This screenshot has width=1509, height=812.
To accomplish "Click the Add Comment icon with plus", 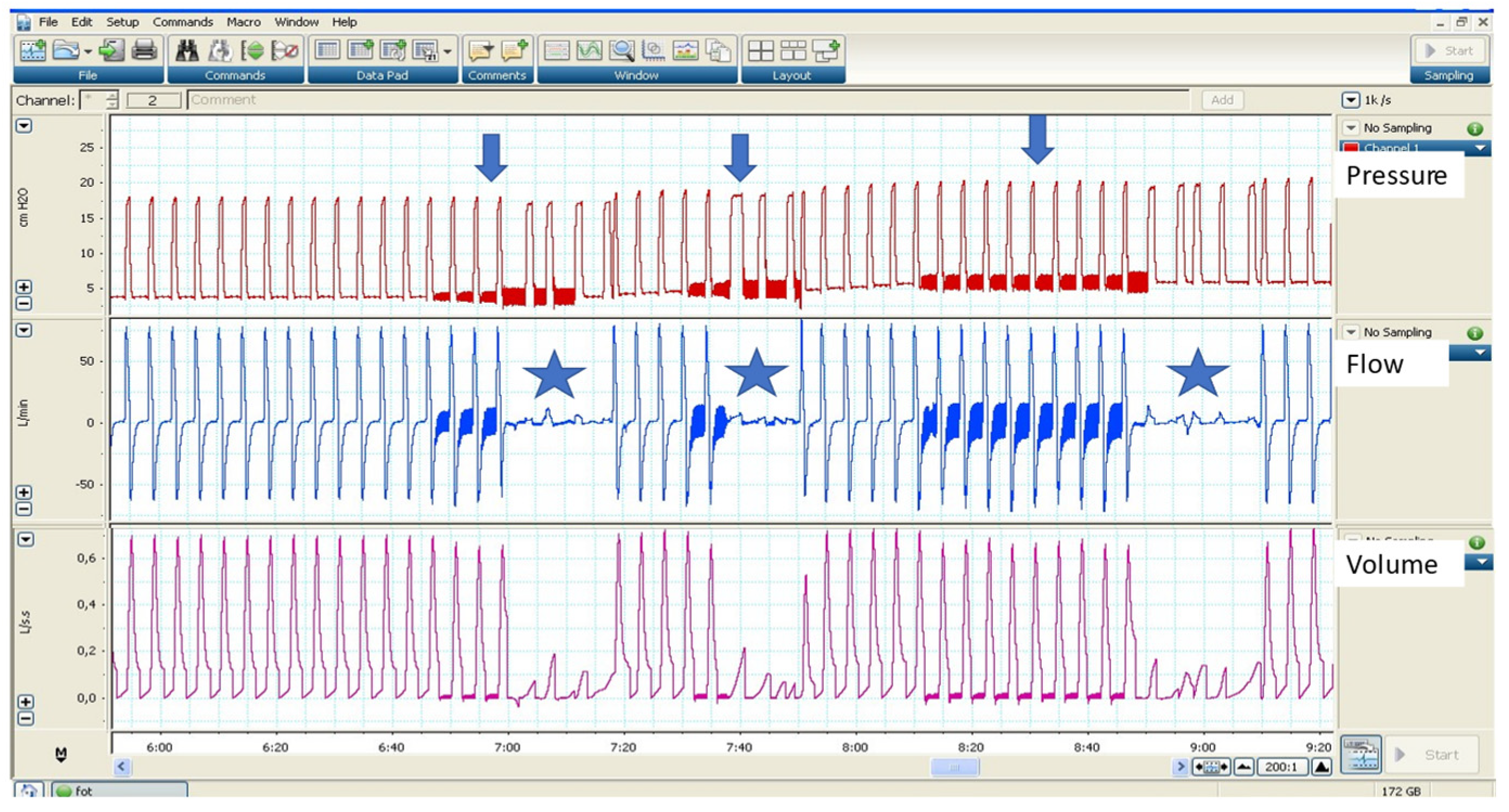I will point(514,51).
